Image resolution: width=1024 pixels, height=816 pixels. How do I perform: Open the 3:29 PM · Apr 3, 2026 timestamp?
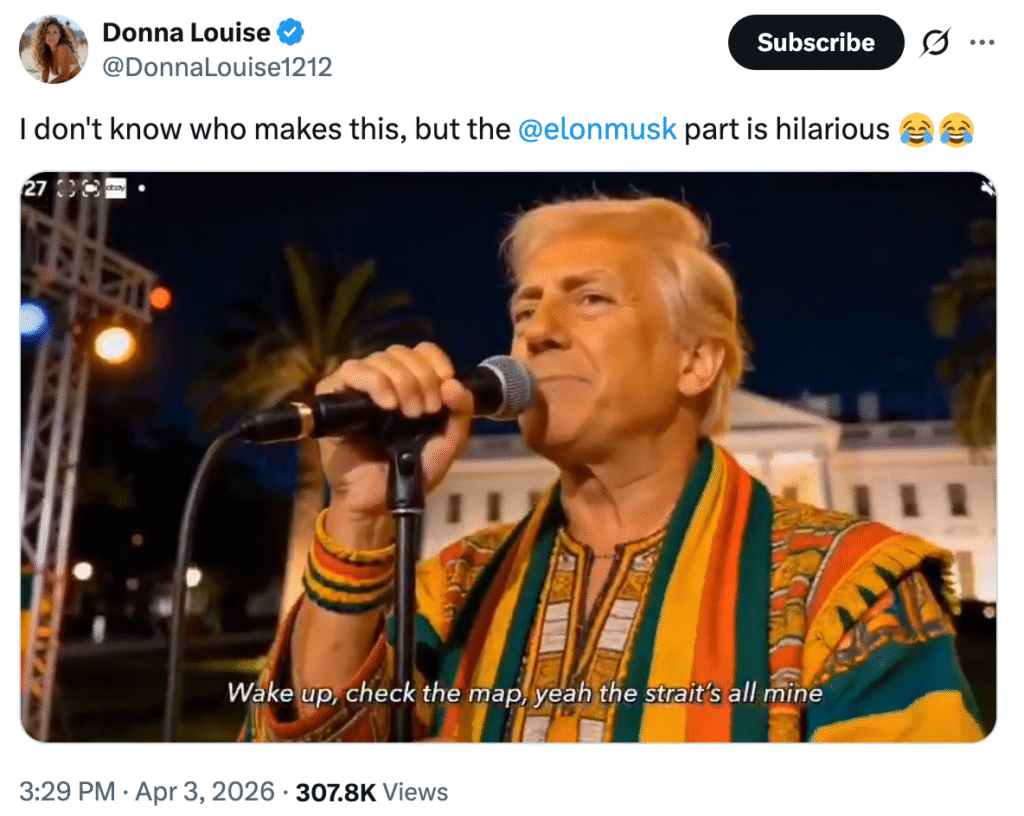[147, 792]
